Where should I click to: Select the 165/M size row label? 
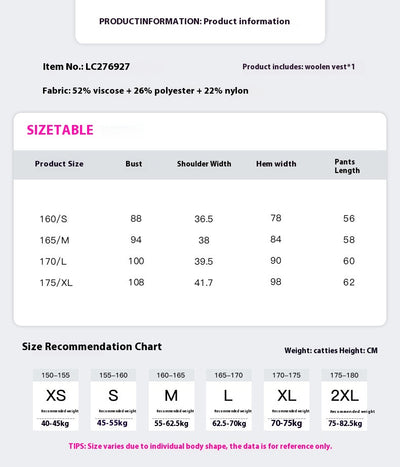point(54,240)
